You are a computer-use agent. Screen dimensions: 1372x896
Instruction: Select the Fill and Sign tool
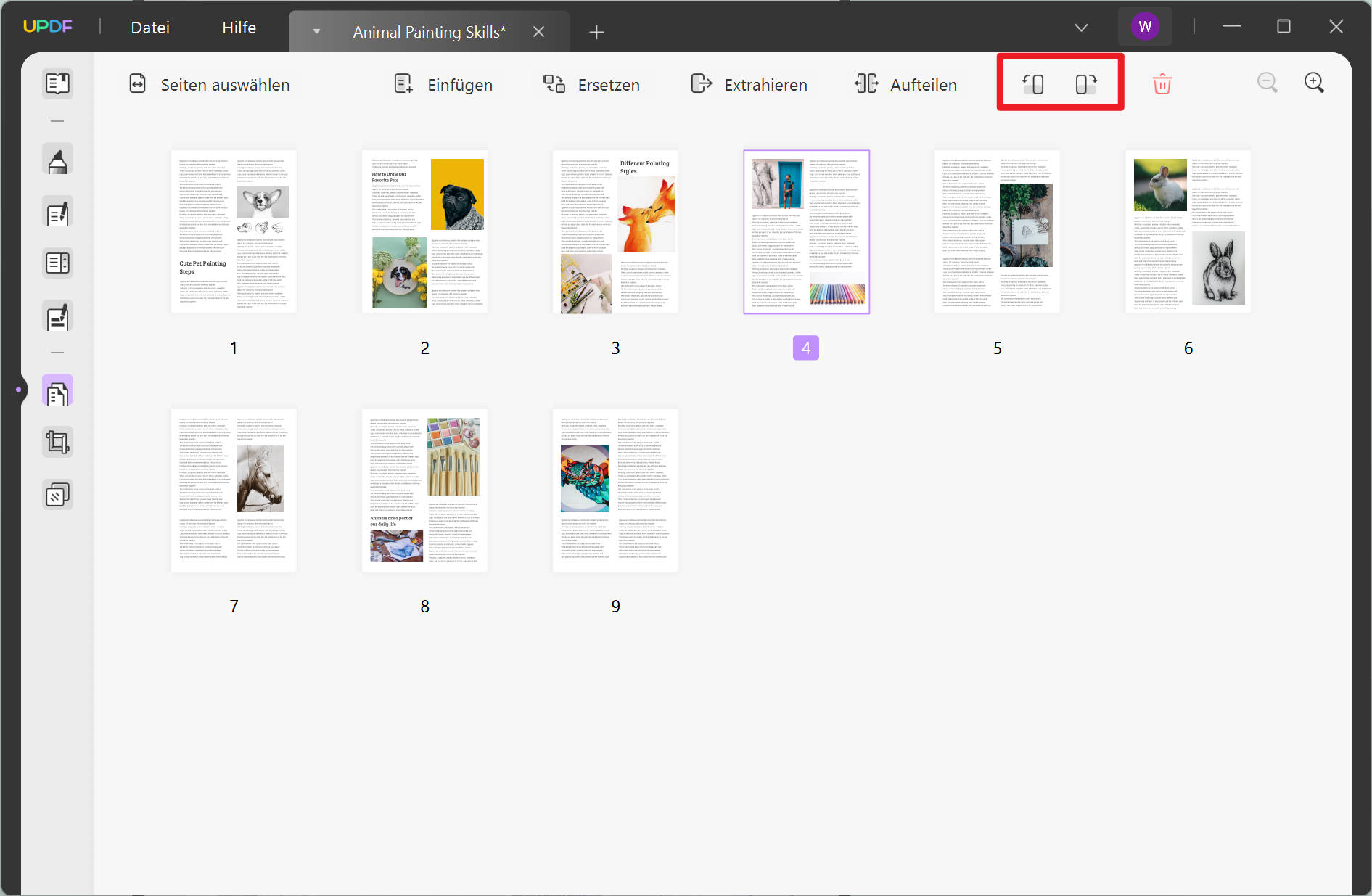[x=57, y=316]
